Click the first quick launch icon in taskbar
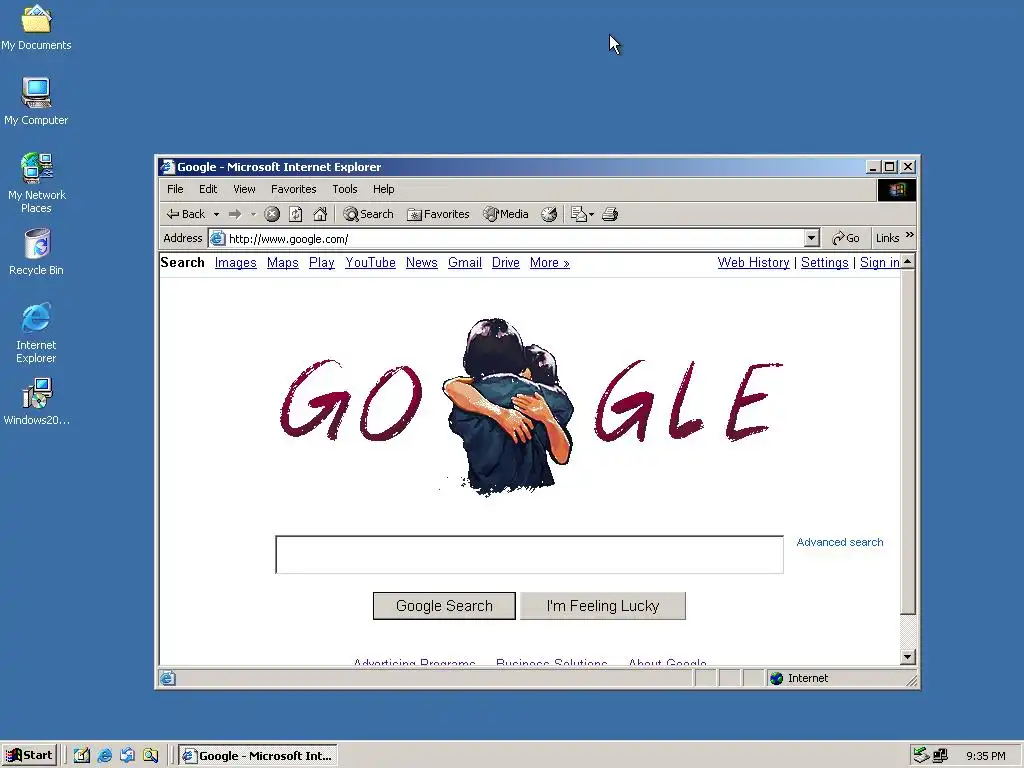Viewport: 1024px width, 768px height. pos(82,756)
